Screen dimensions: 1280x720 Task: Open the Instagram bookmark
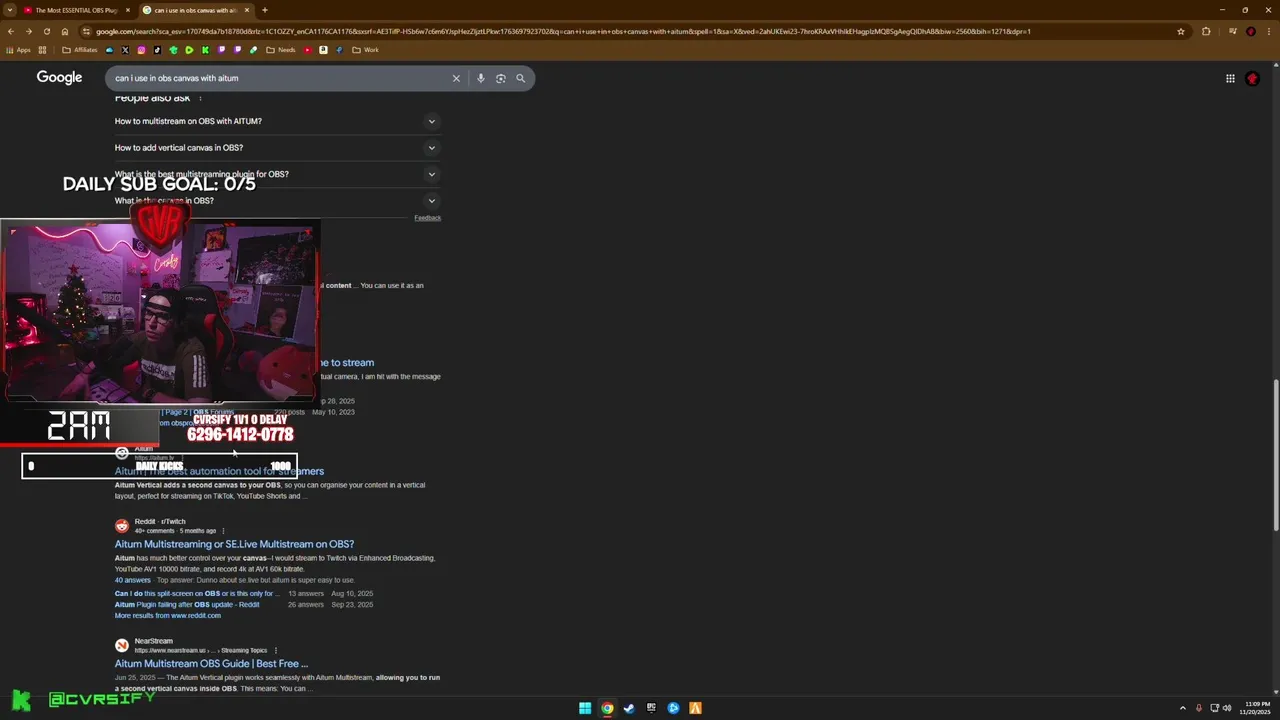pos(141,50)
